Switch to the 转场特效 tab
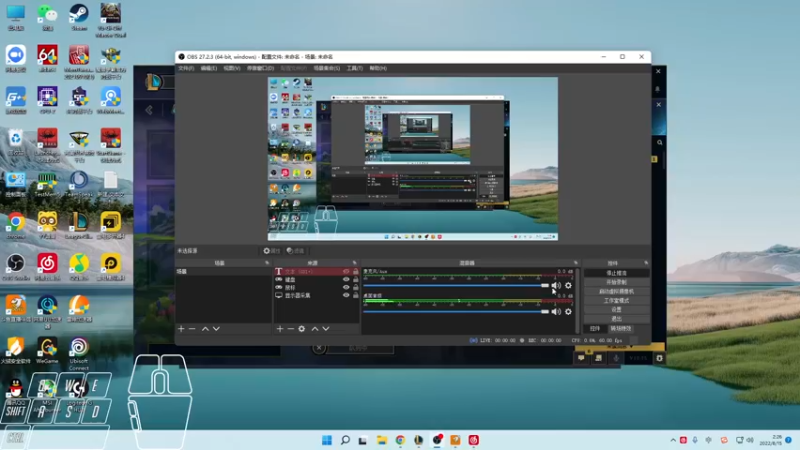The height and width of the screenshot is (450, 800). click(621, 328)
